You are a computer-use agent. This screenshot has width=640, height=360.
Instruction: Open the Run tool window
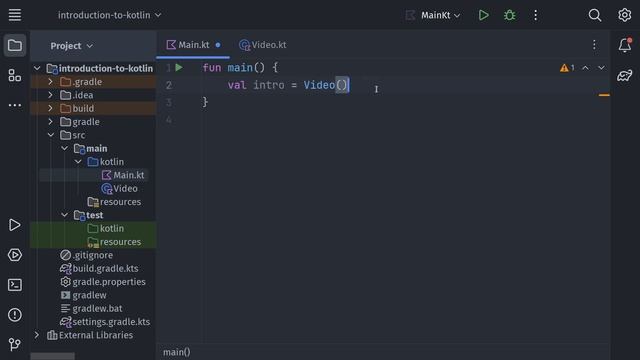point(15,225)
